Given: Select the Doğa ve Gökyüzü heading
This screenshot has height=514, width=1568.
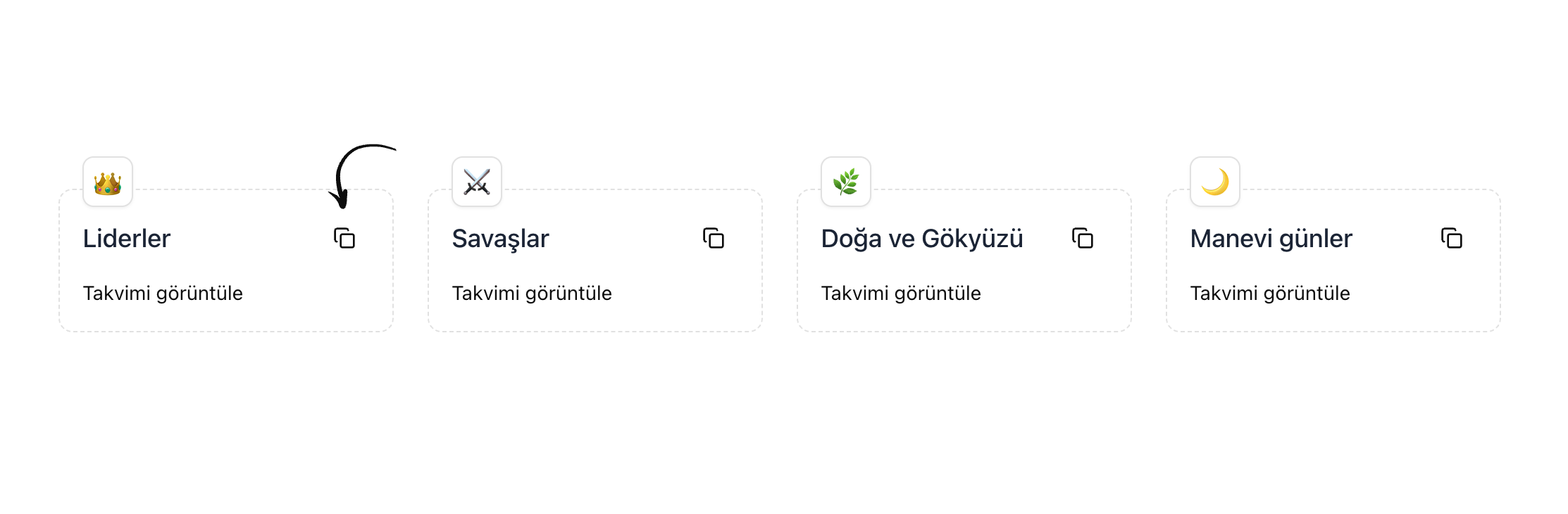Looking at the screenshot, I should [923, 239].
